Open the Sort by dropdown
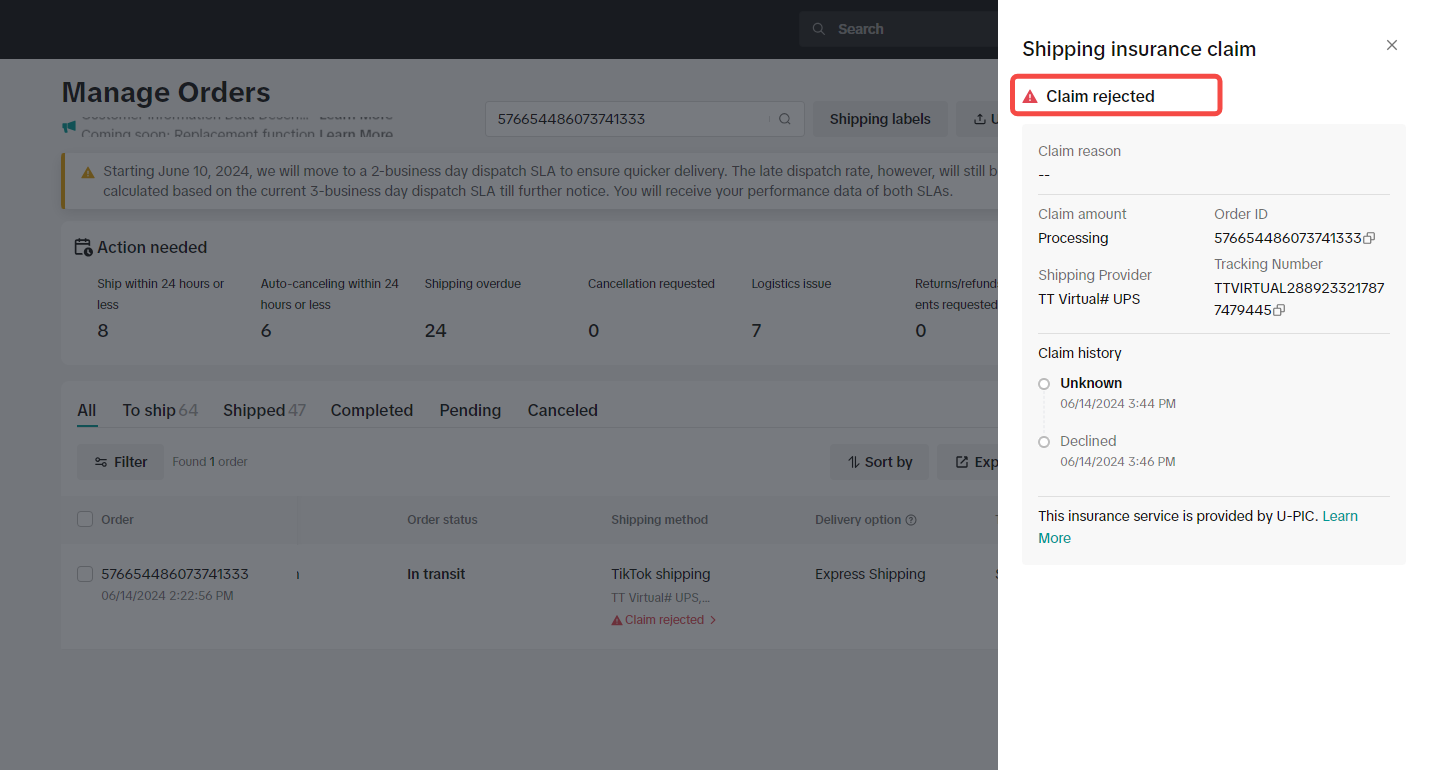Screen dimensions: 1429x770 (879, 462)
